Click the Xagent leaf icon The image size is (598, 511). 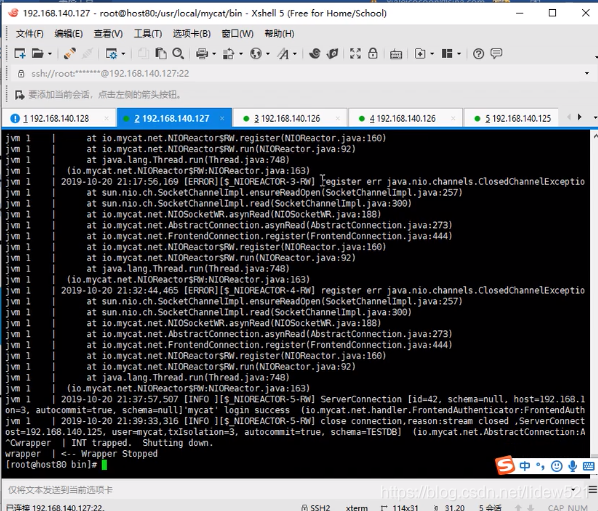click(333, 54)
